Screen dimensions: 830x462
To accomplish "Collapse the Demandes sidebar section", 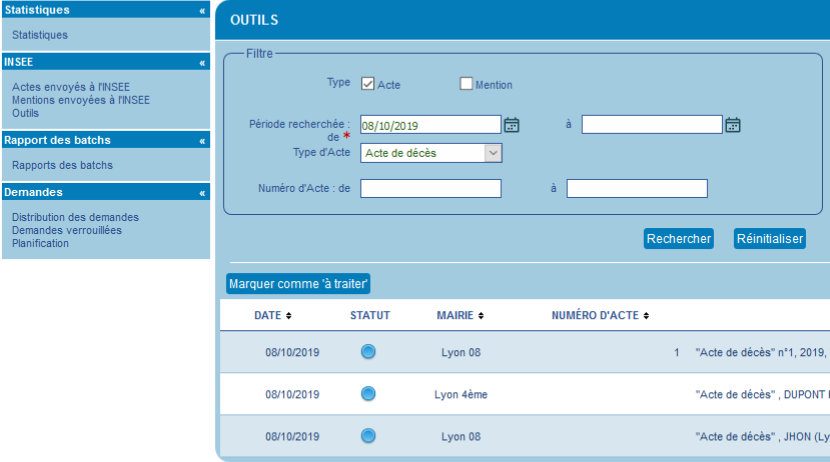I will click(x=203, y=192).
